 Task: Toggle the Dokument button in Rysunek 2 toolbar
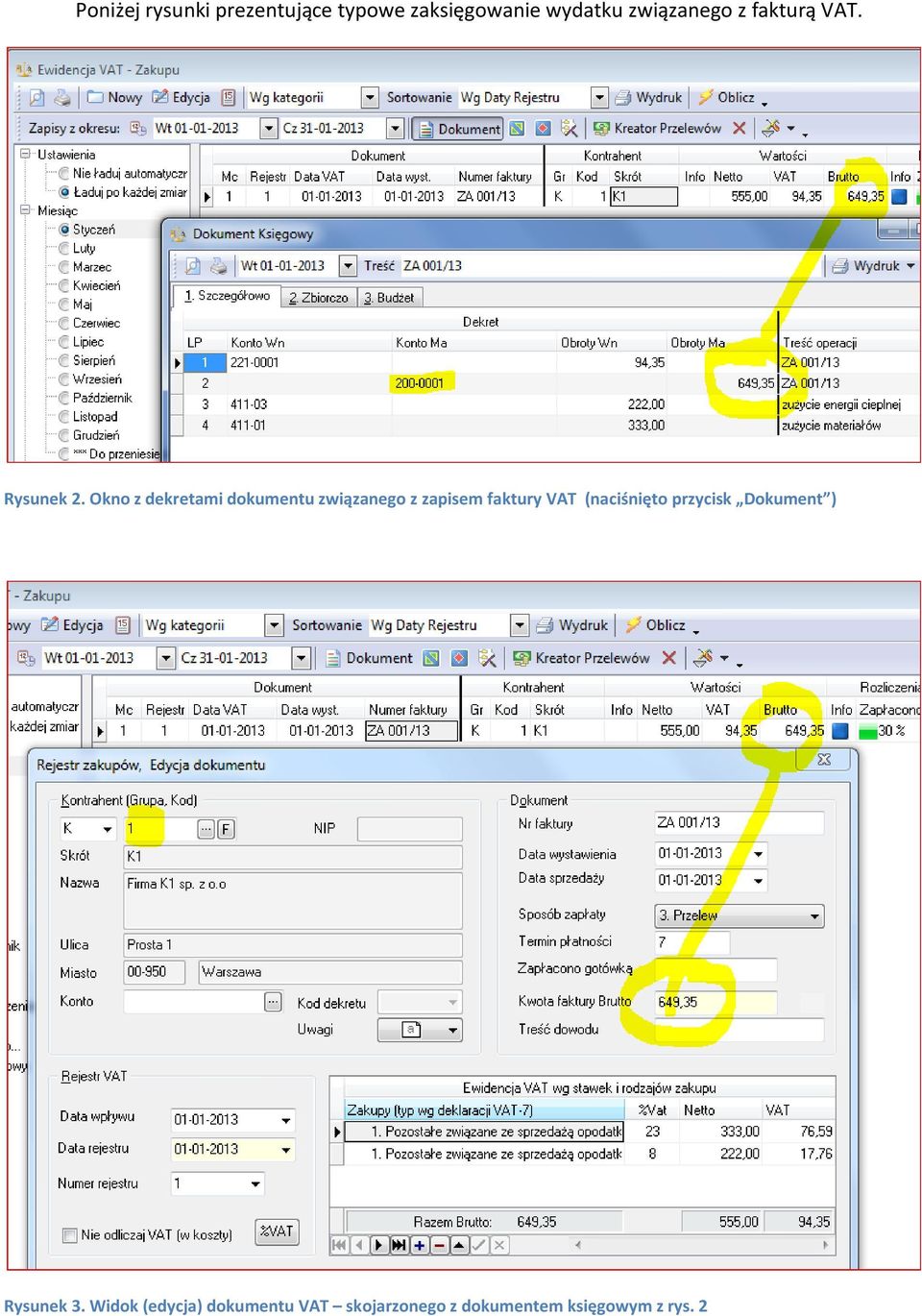coord(458,128)
